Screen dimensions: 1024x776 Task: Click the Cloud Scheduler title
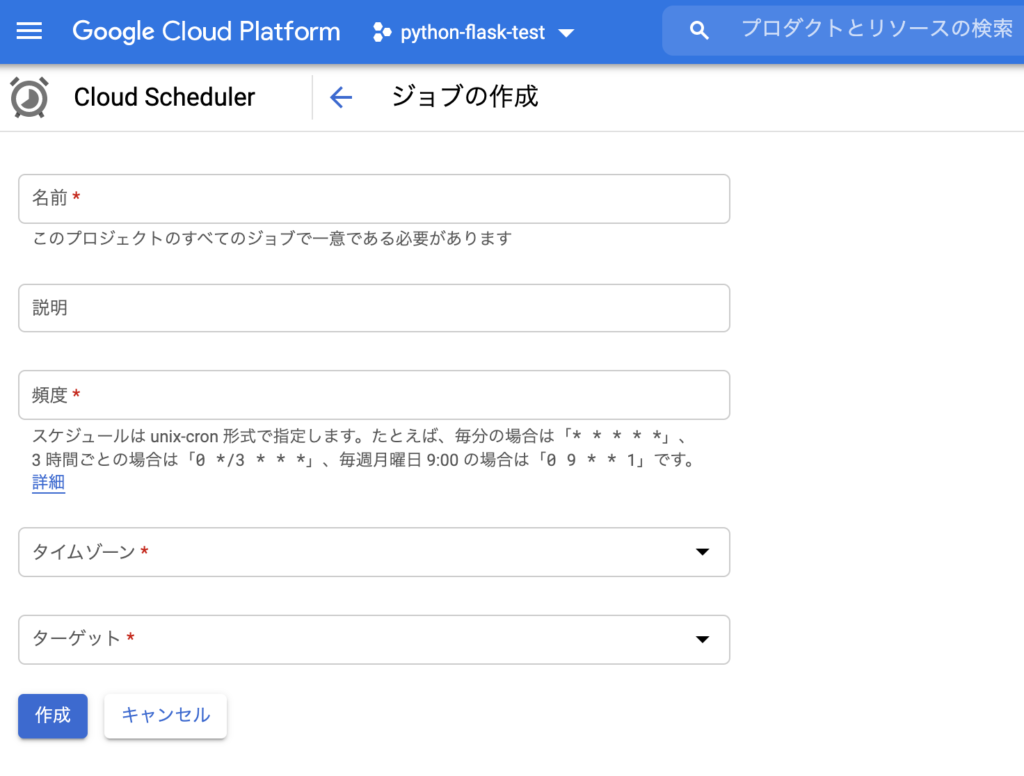(165, 97)
